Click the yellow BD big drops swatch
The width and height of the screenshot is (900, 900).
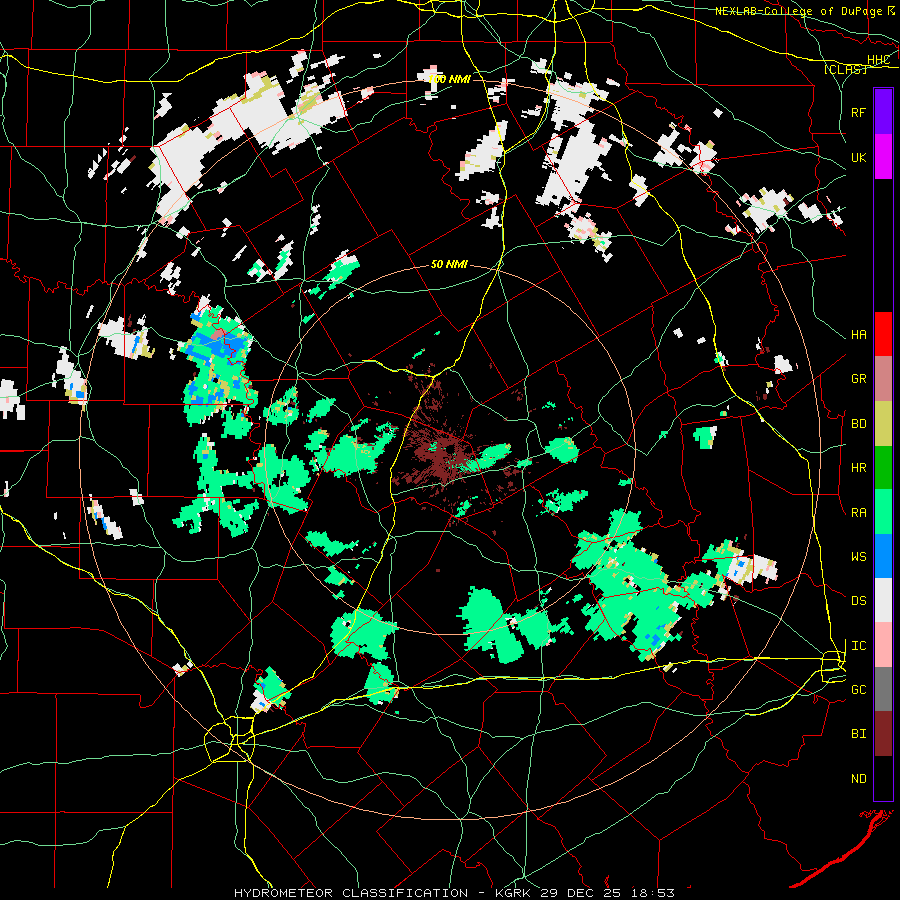pyautogui.click(x=883, y=423)
